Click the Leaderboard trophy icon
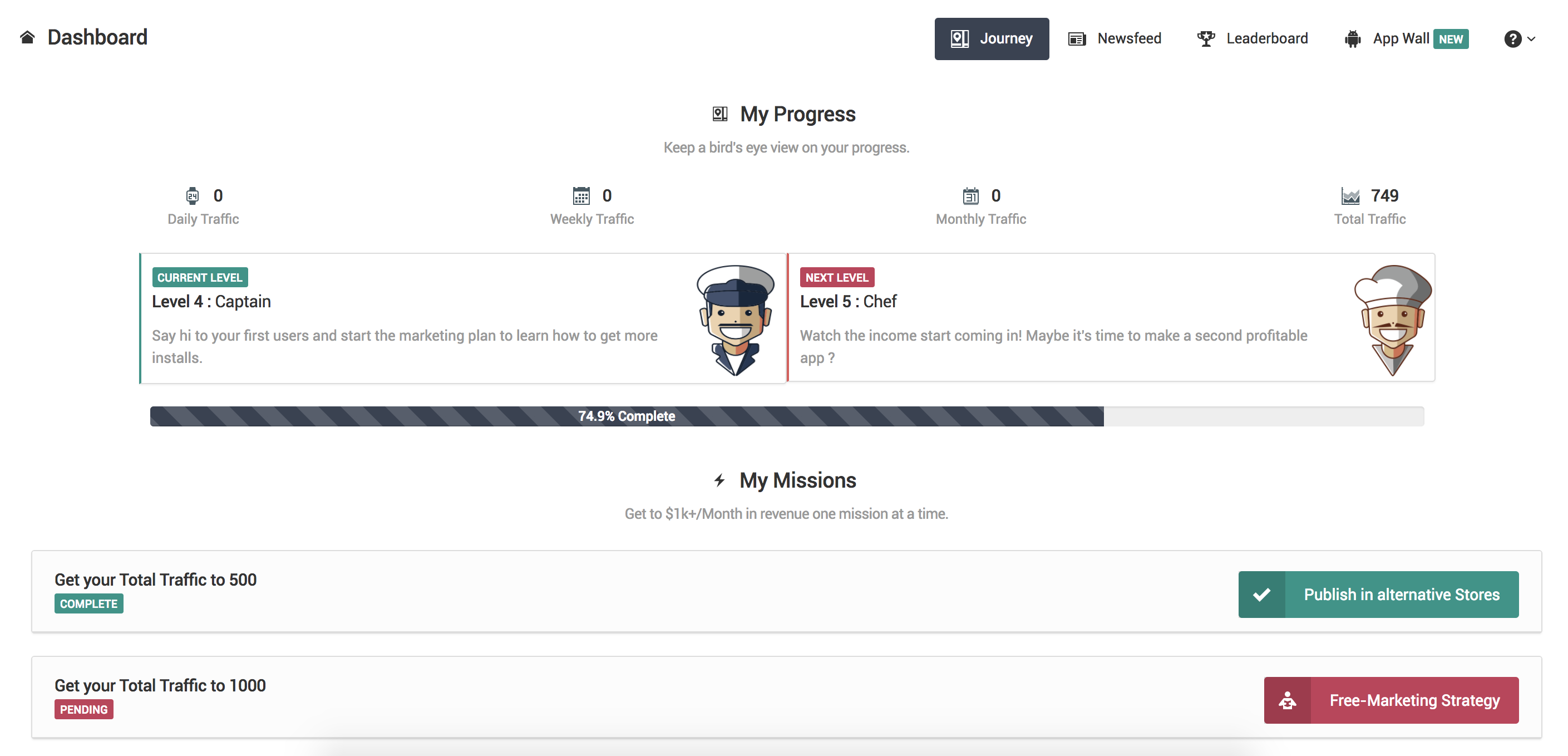 [1206, 38]
